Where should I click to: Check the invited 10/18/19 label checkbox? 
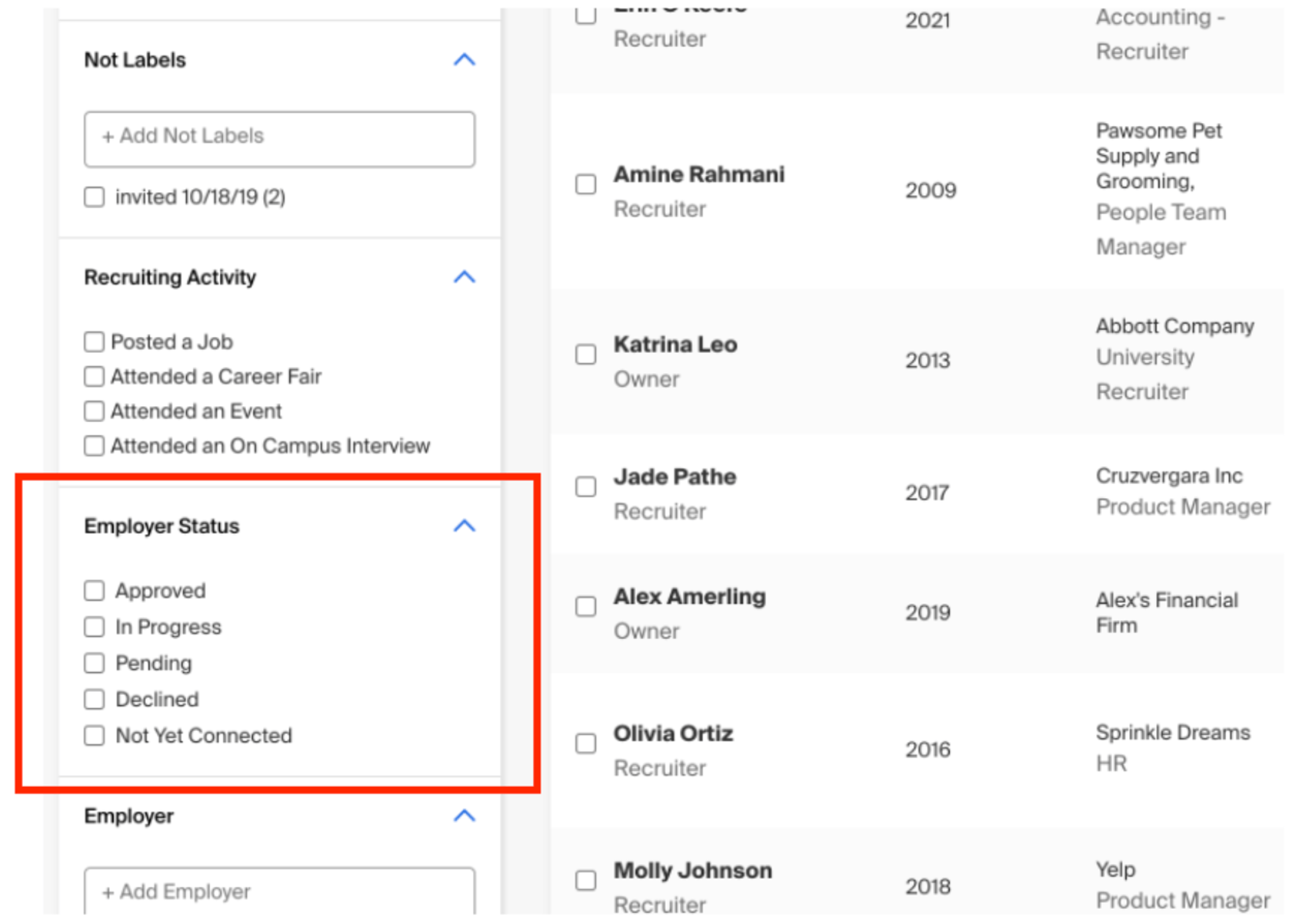pos(94,197)
